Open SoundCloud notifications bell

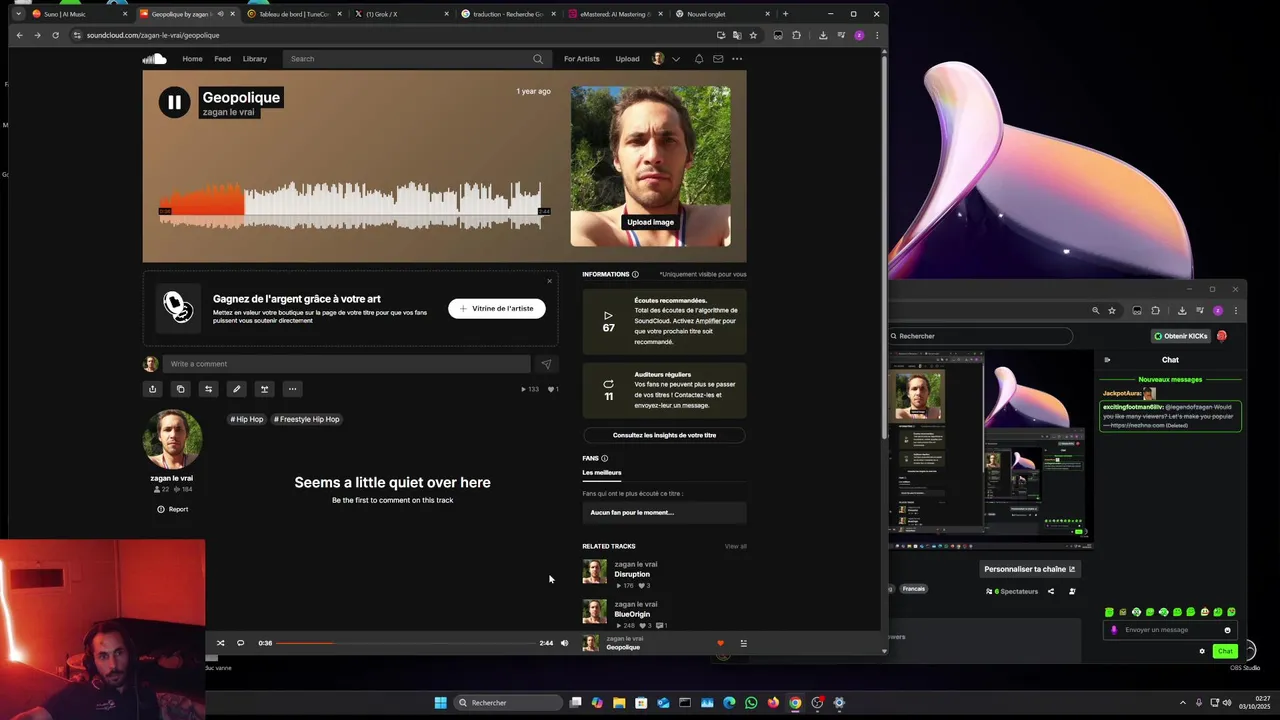(x=699, y=59)
